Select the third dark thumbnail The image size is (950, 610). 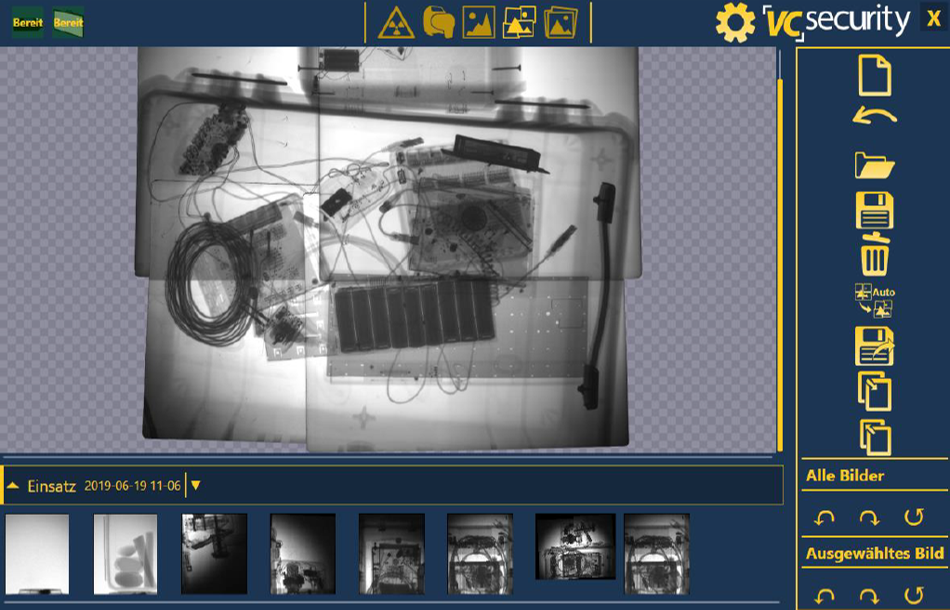(214, 554)
